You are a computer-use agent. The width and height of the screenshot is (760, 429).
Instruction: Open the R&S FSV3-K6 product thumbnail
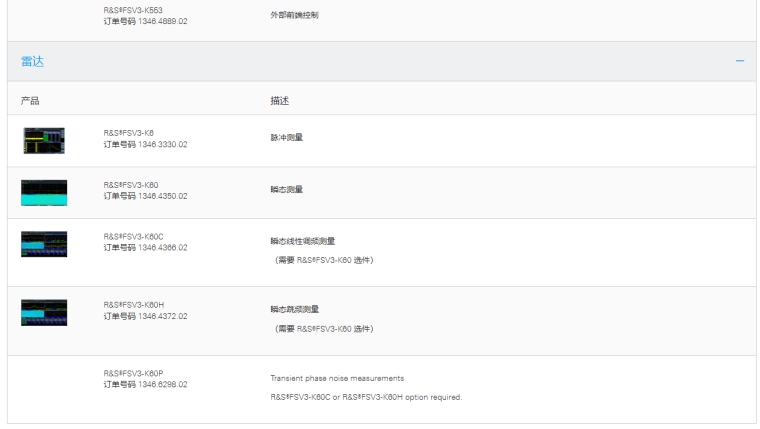(x=44, y=140)
